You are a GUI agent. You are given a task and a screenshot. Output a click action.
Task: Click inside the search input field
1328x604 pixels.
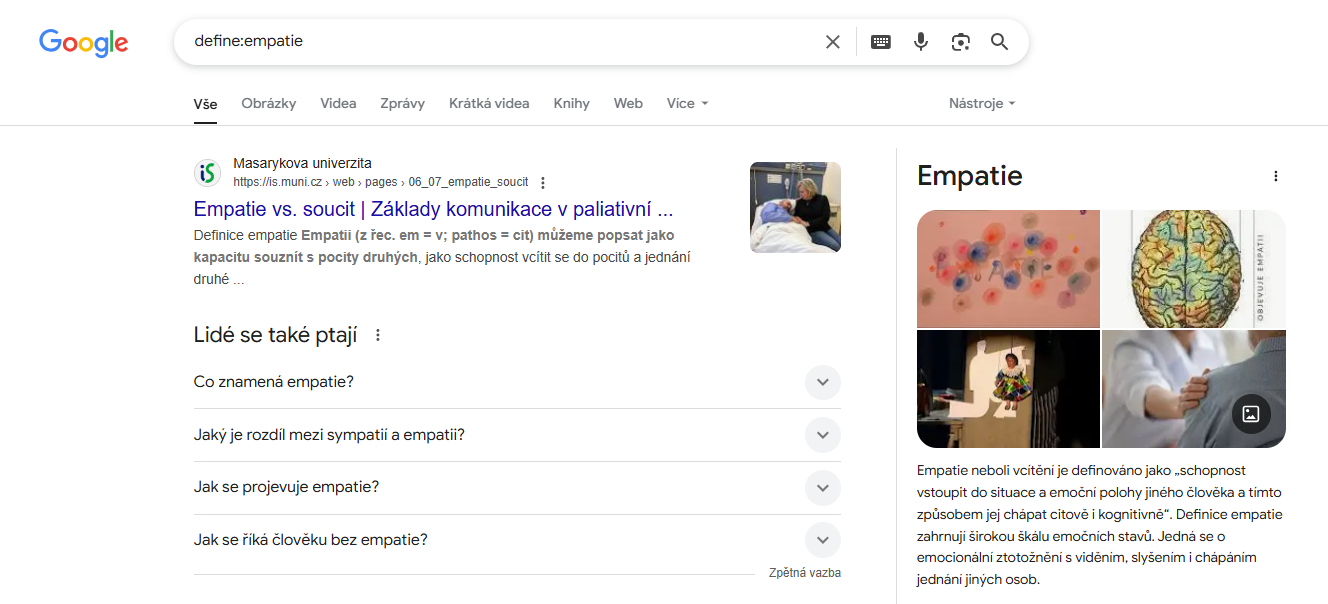[500, 41]
